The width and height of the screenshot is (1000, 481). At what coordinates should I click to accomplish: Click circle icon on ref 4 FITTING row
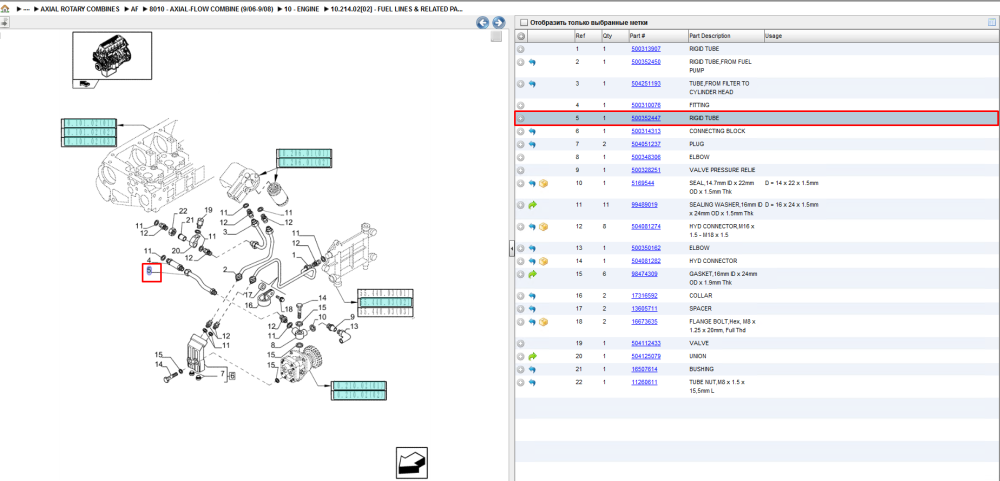520,105
